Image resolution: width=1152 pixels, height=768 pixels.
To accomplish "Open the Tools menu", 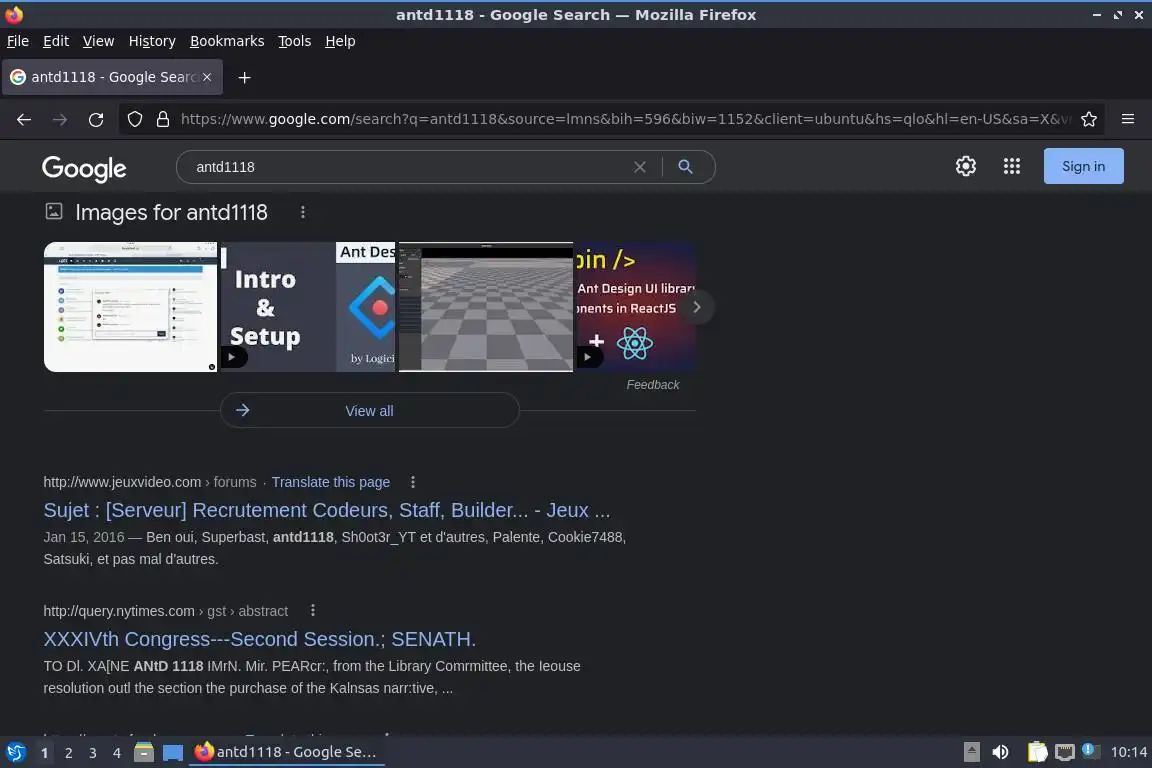I will [x=295, y=41].
